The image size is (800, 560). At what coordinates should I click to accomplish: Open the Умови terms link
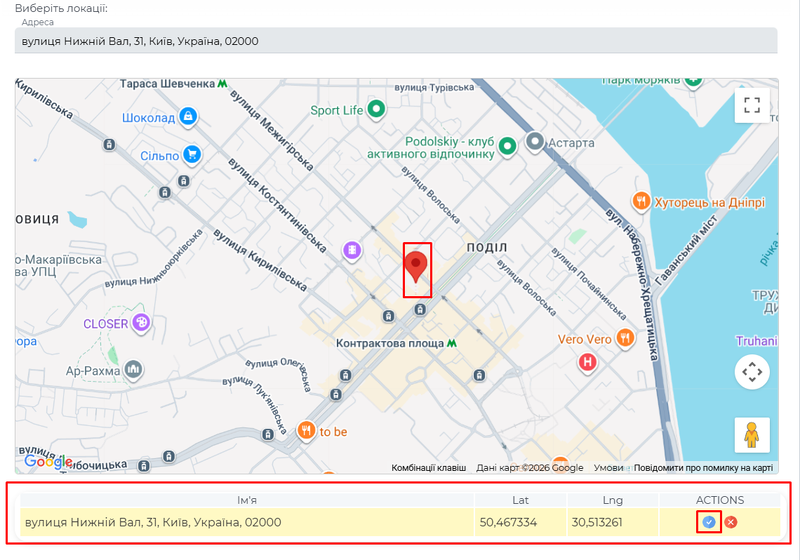tap(608, 467)
